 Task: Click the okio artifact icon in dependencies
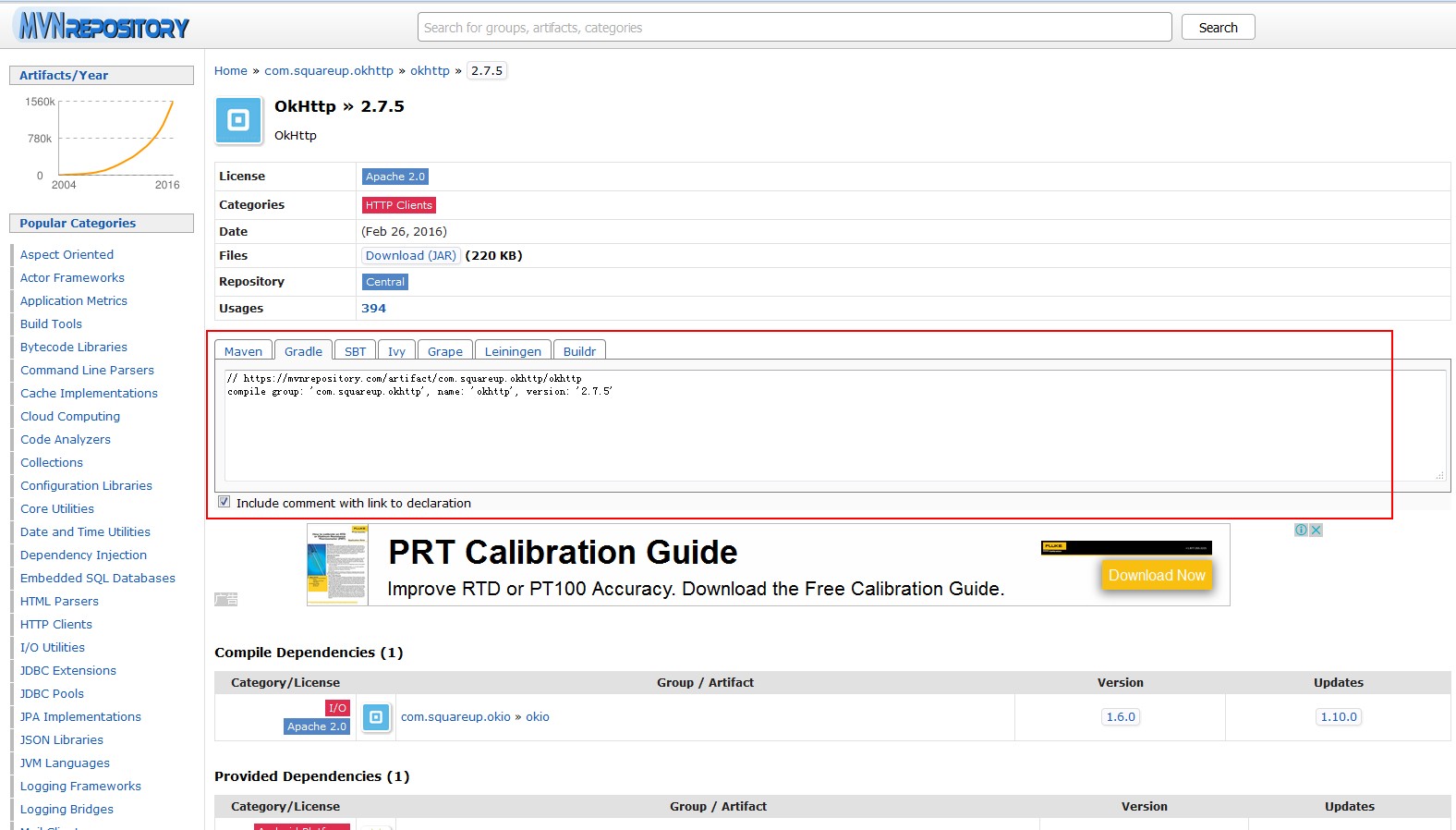coord(376,717)
